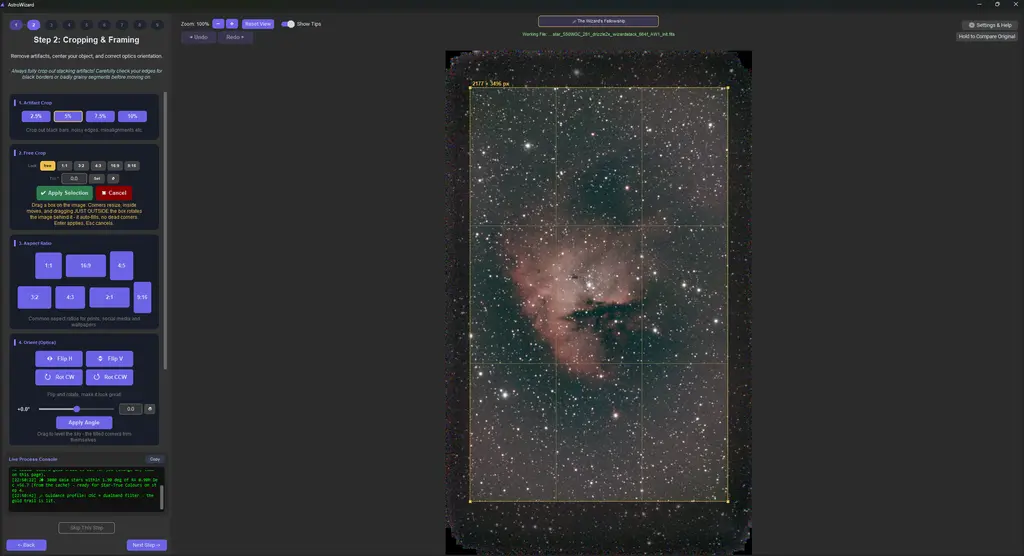This screenshot has width=1024, height=556.
Task: Click the Zoom: 100% label
Action: point(195,24)
